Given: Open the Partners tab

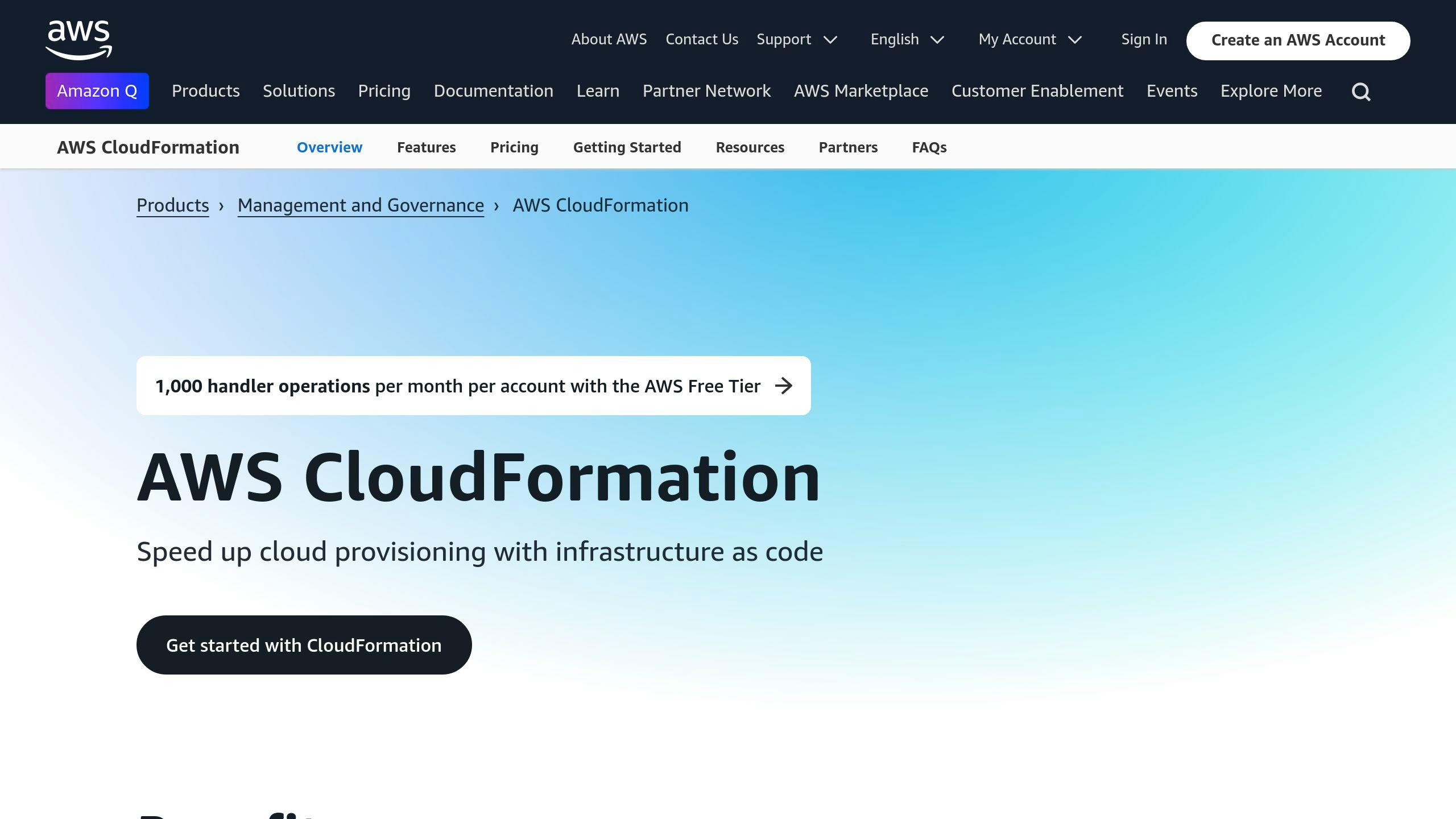Looking at the screenshot, I should (848, 147).
